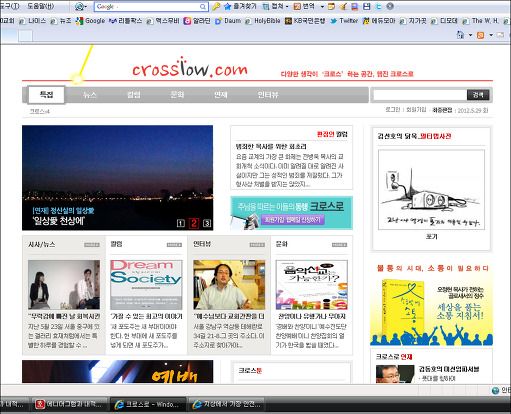The image size is (511, 414).
Task: Expand the Home button dropdown arrow
Action: click(470, 35)
